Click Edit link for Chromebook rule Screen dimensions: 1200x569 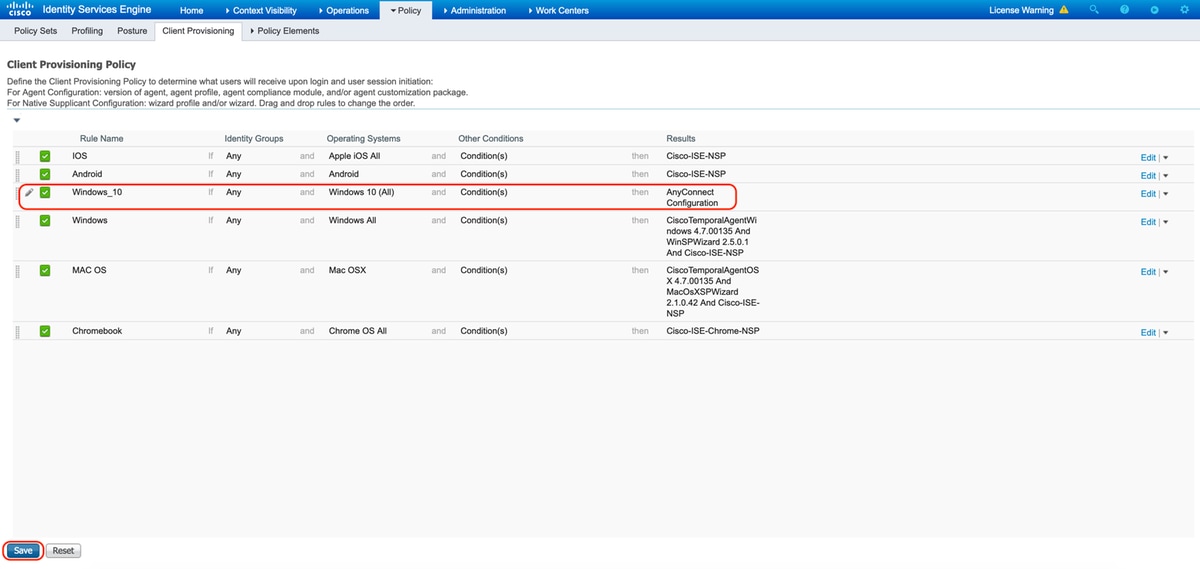click(1148, 333)
